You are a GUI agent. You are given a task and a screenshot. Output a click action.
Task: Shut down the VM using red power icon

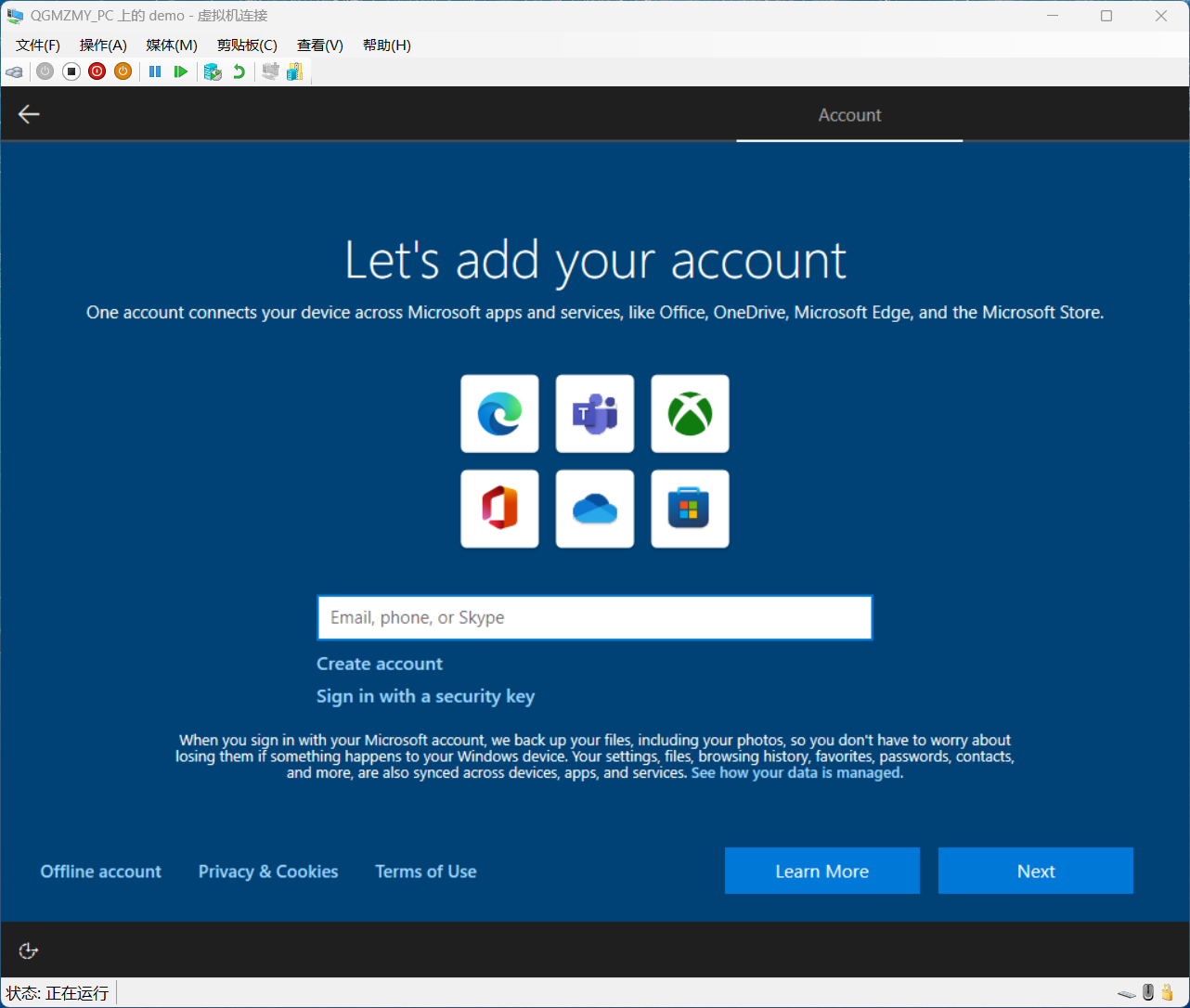tap(97, 71)
